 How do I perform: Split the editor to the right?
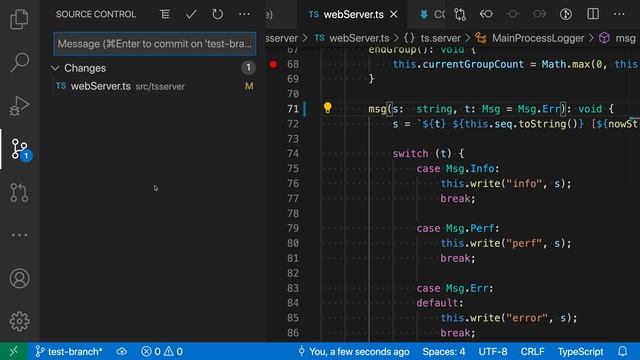tap(593, 14)
